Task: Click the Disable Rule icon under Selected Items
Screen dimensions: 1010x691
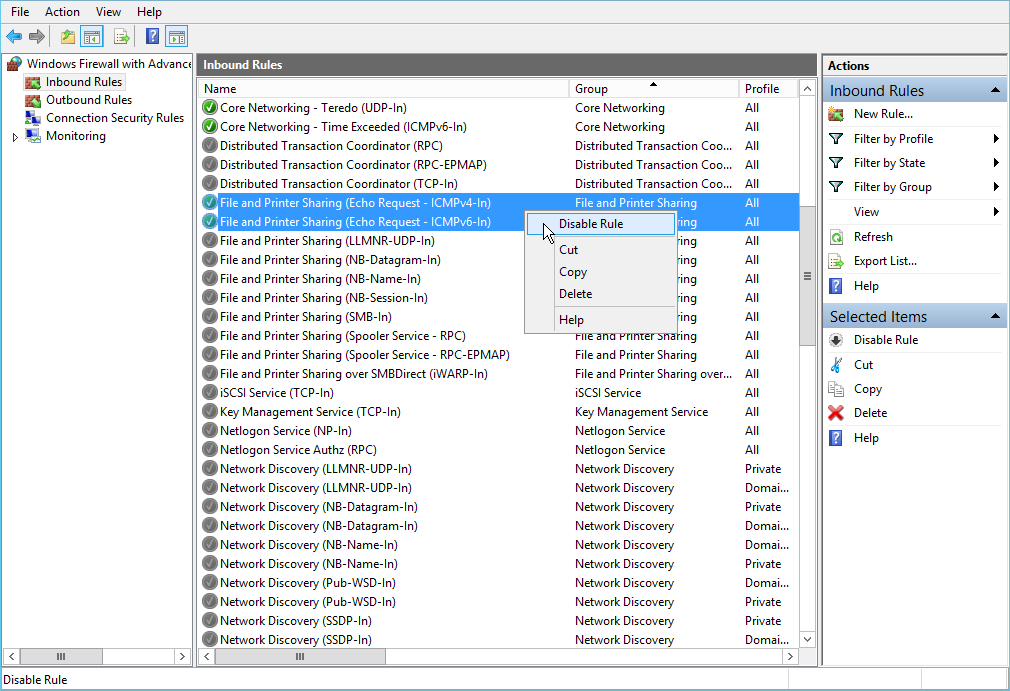Action: (836, 340)
